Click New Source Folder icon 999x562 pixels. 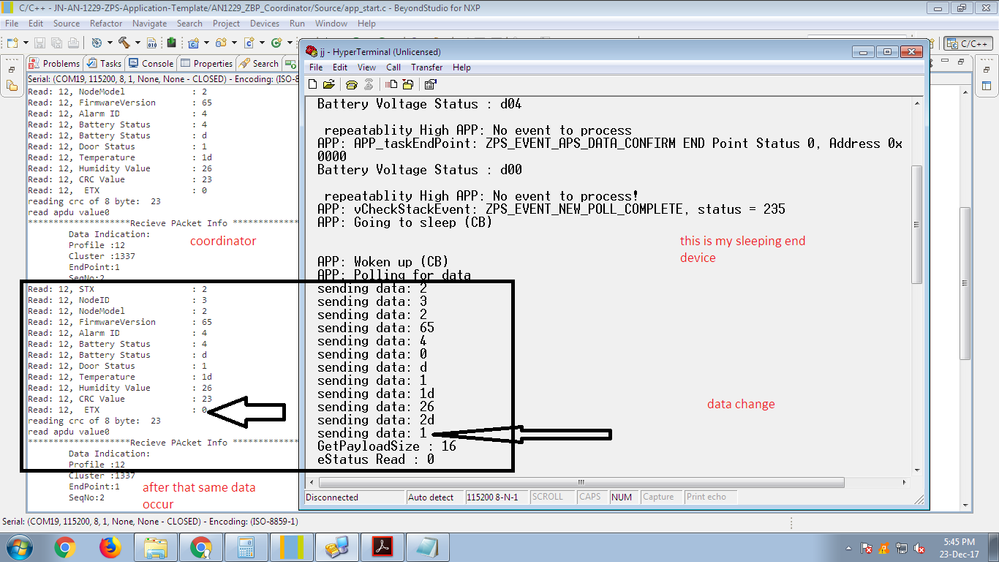click(221, 43)
